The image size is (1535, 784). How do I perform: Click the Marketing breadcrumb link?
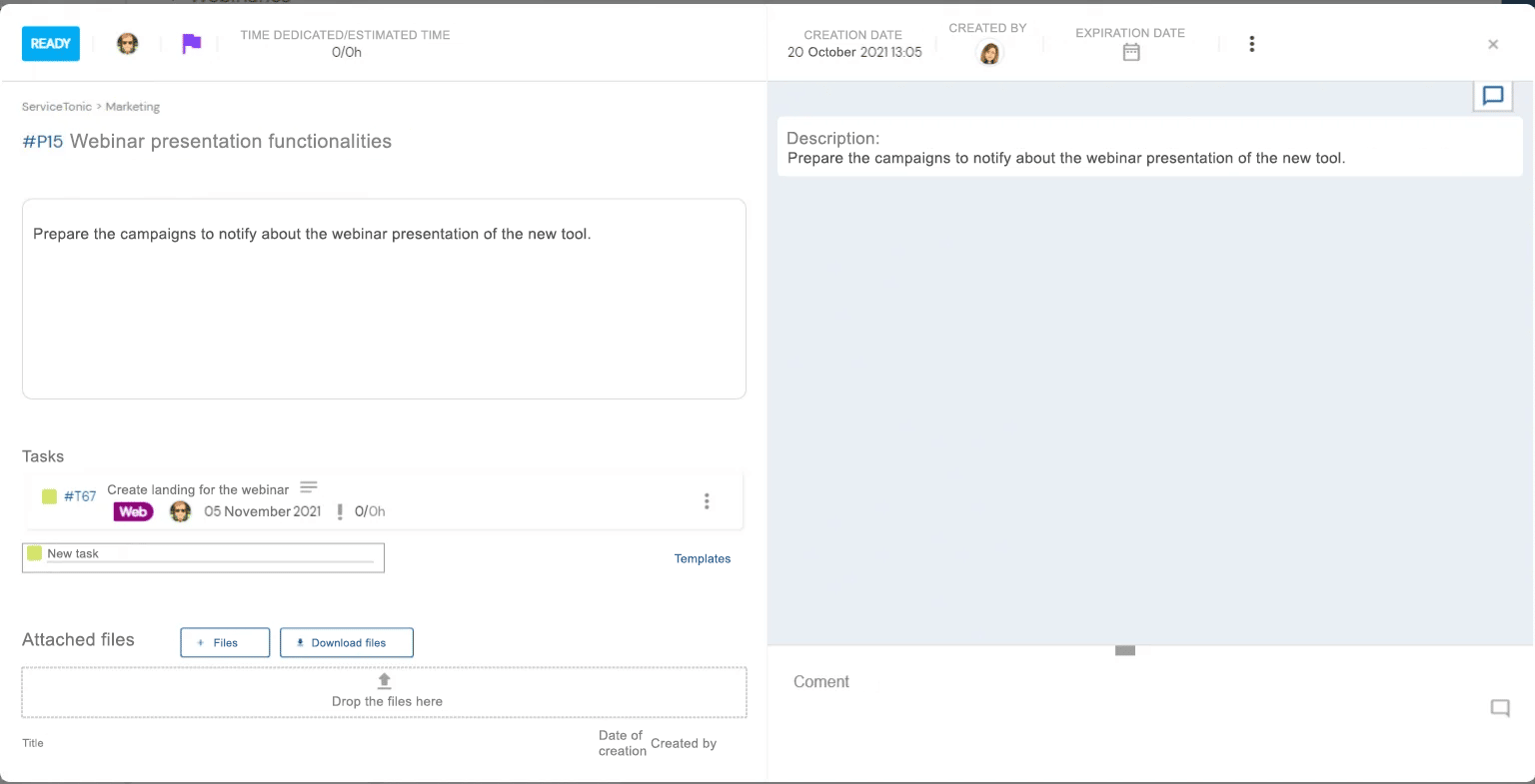[133, 107]
